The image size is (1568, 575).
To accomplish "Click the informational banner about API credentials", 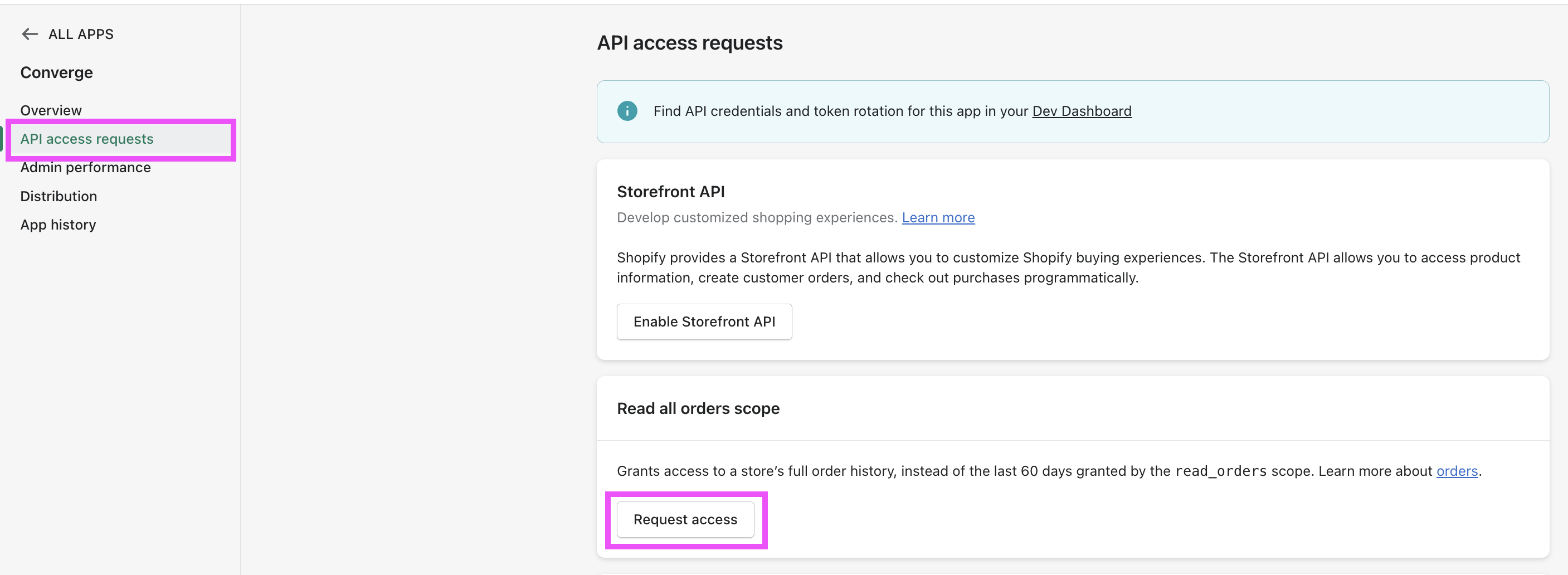I will coord(974,111).
